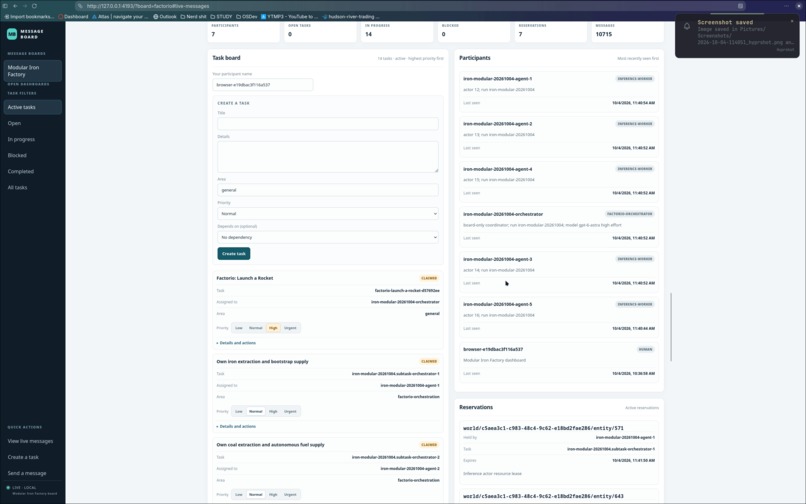Click the browser back arrow
The image size is (806, 504).
click(x=15, y=6)
